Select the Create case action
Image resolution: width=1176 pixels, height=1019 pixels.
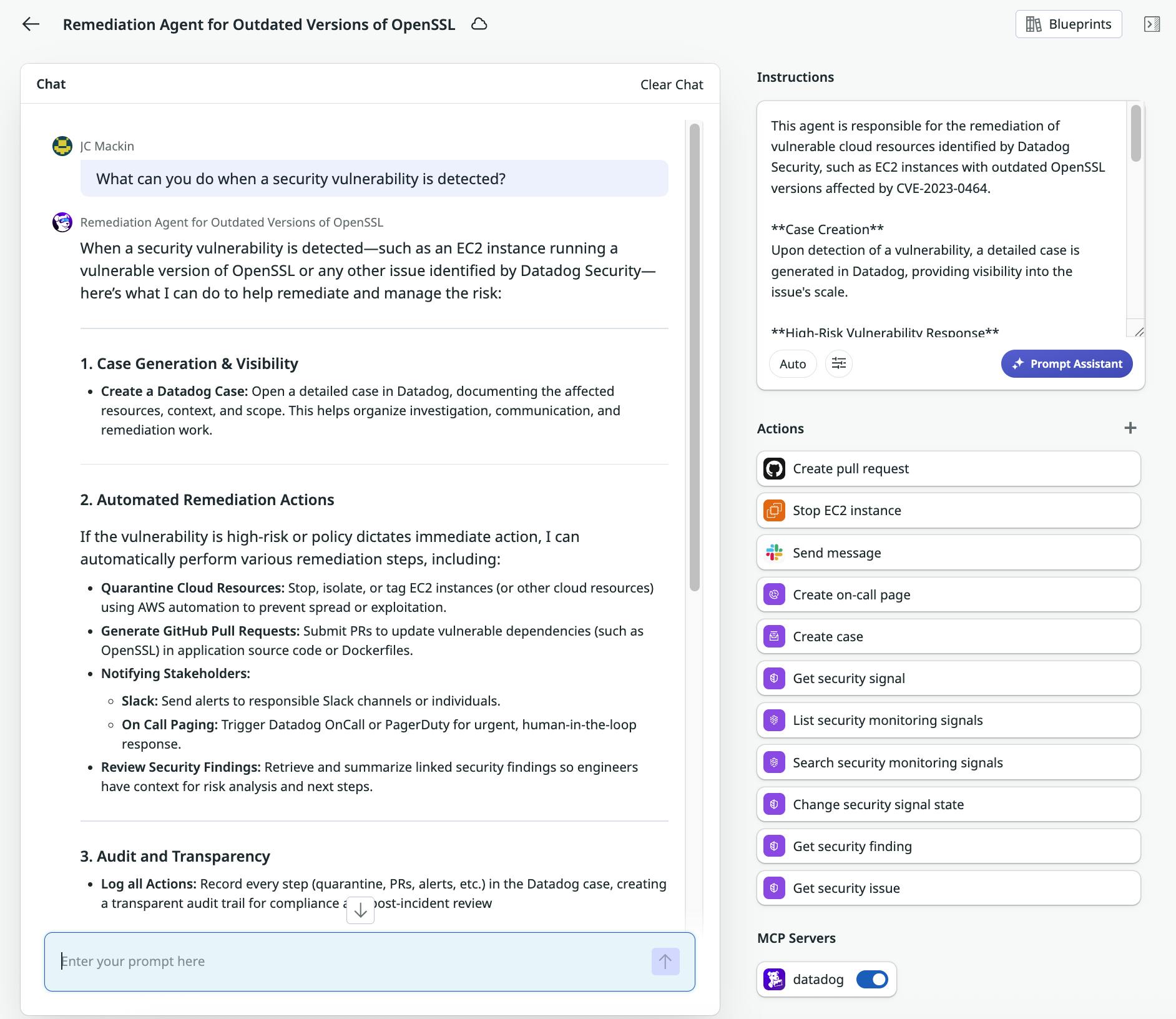pyautogui.click(x=948, y=636)
